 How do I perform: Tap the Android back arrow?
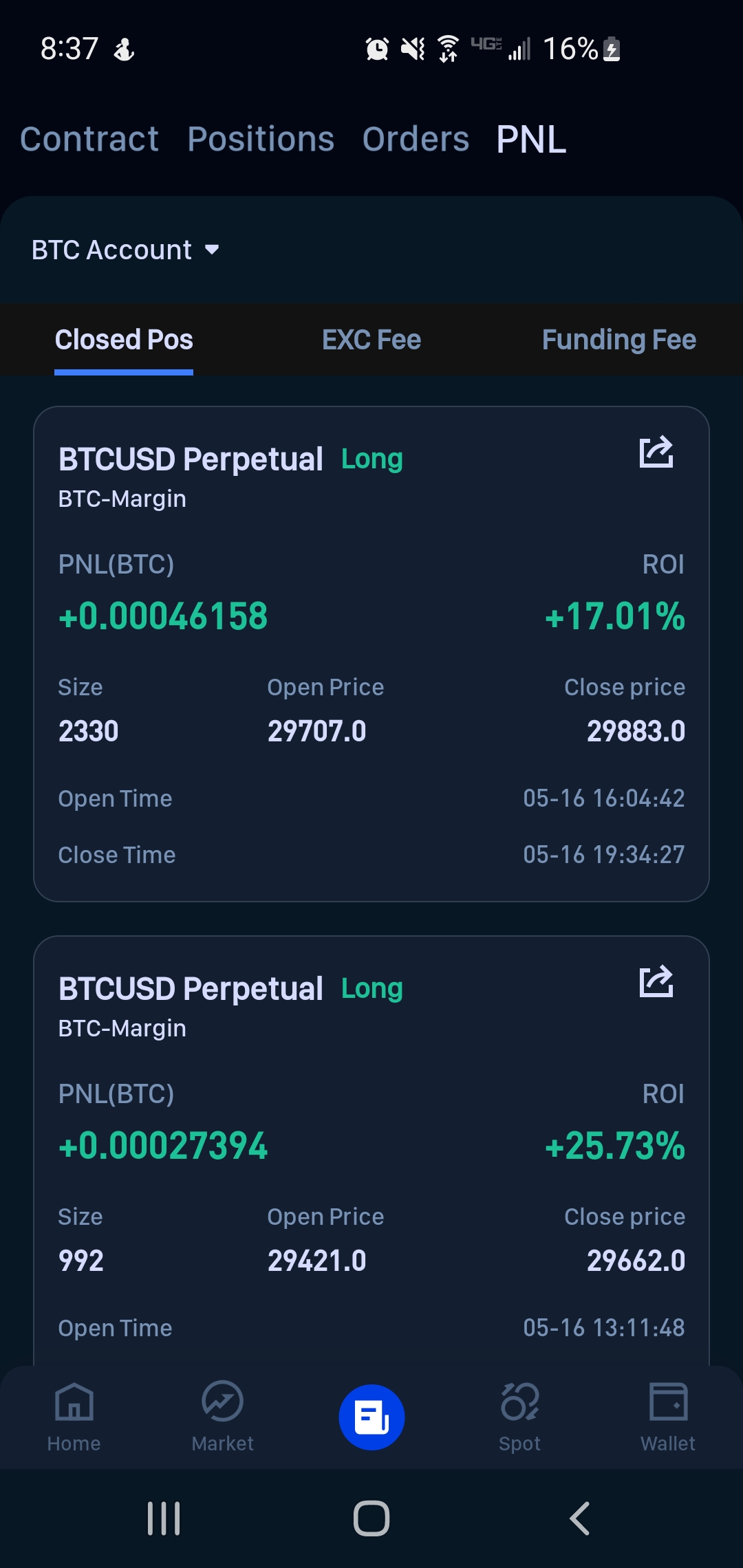[x=579, y=1518]
